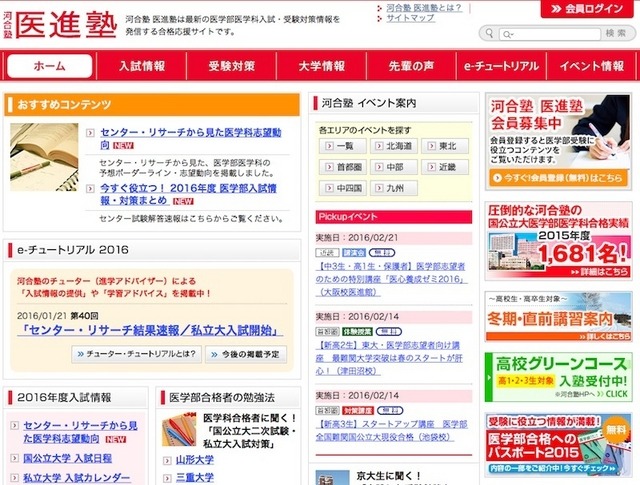Select the ホーム navigation tab
This screenshot has width=640, height=485.
49,66
